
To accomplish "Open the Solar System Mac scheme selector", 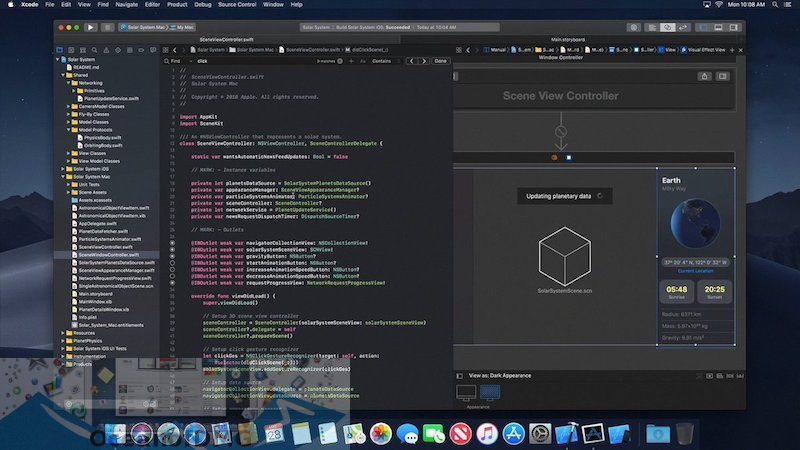I will (143, 27).
